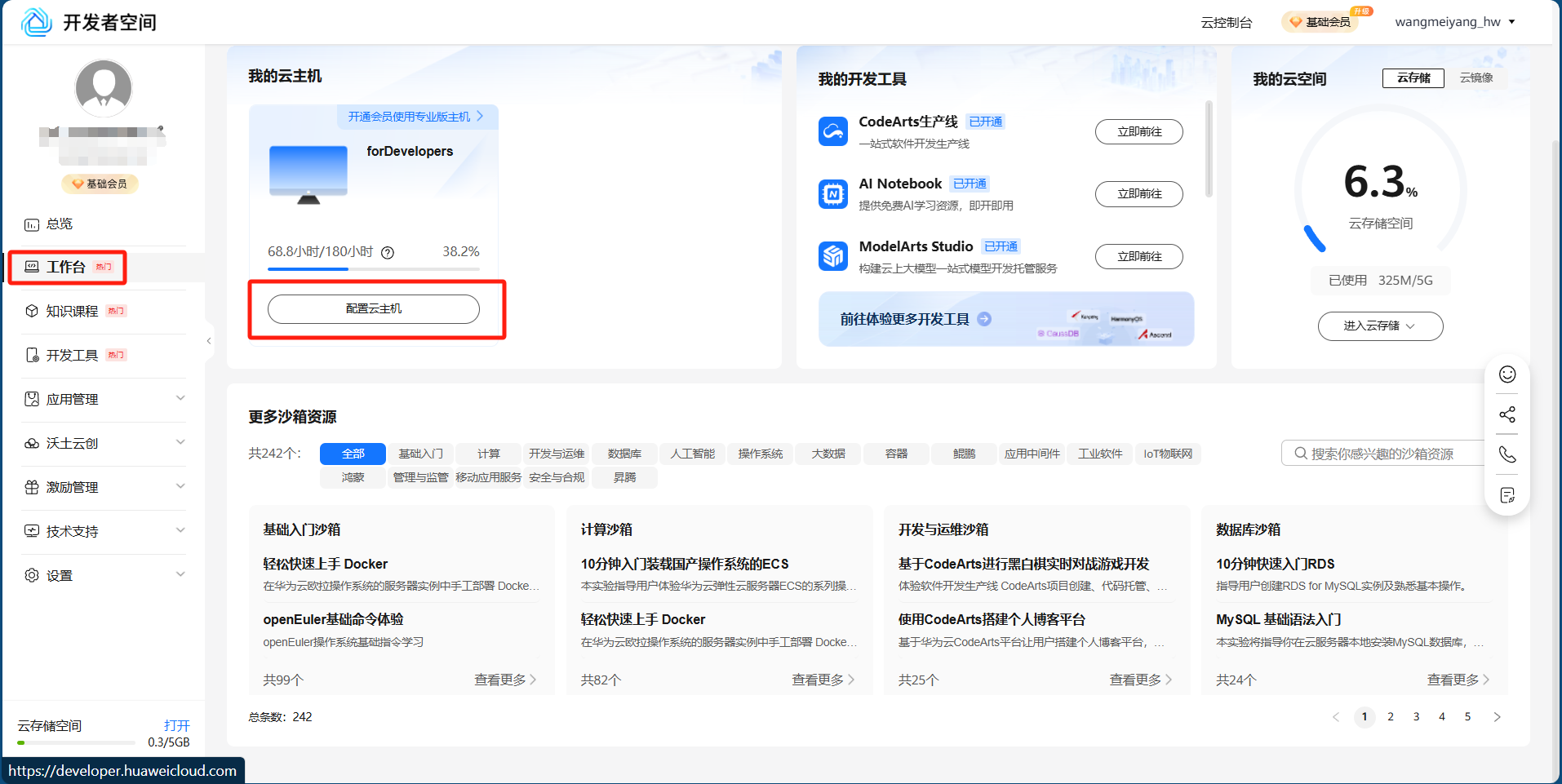
Task: Click the 配置云主机 button
Action: [374, 309]
